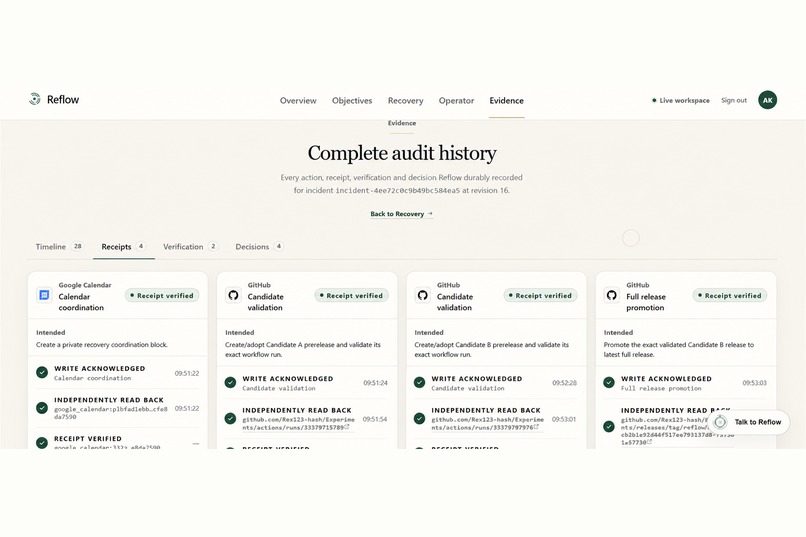Click the Talk to Reflow button
Screen dimensions: 806x537
tap(749, 422)
